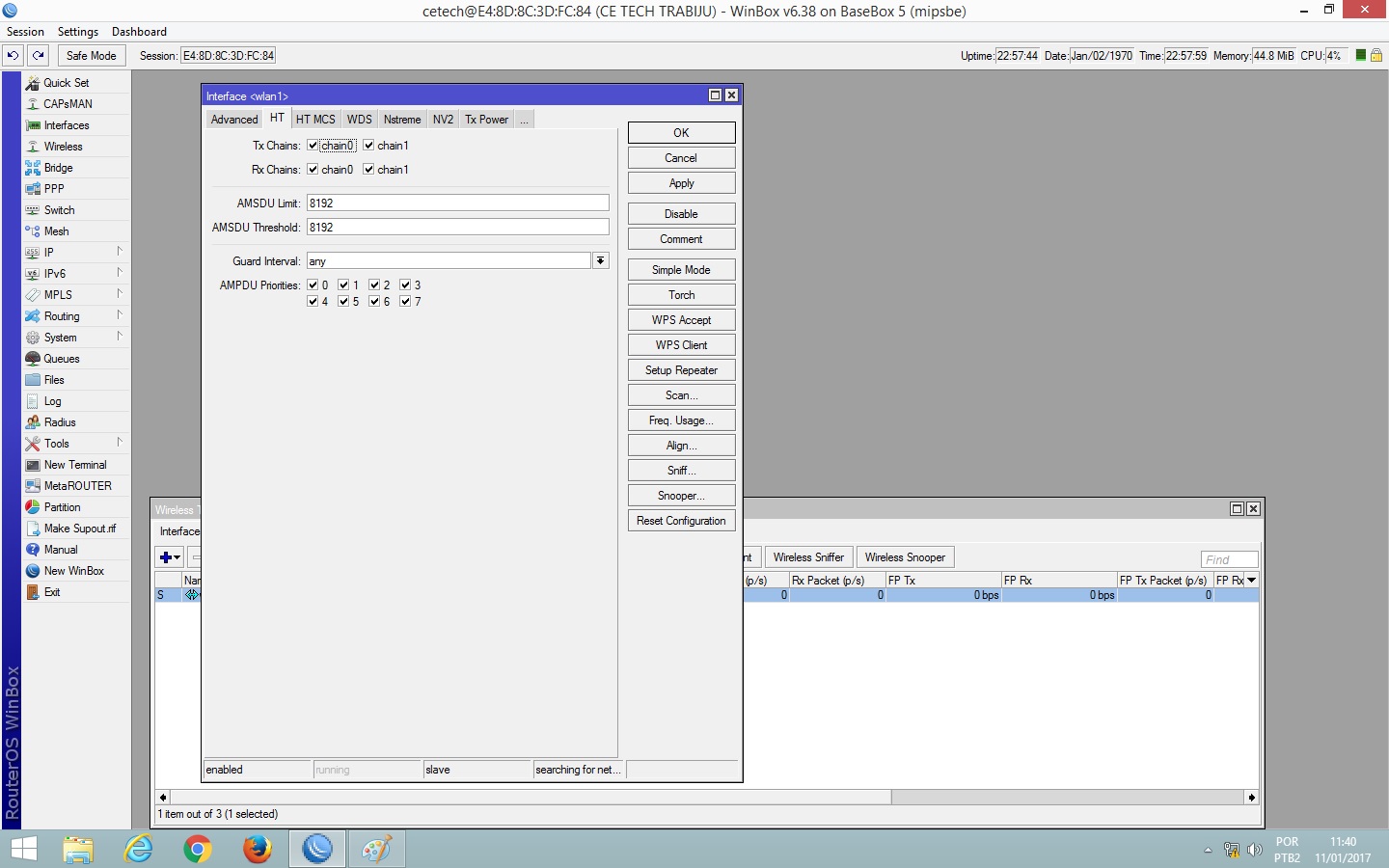Screen dimensions: 1389x868
Task: Toggle AMPDU priority 2 checkbox
Action: point(374,285)
